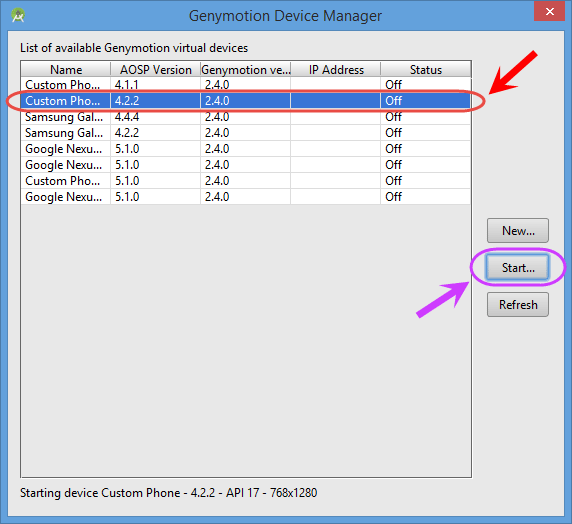Click the 2.4.0 cell in the 4.4.4 row
572x524 pixels.
(x=245, y=117)
